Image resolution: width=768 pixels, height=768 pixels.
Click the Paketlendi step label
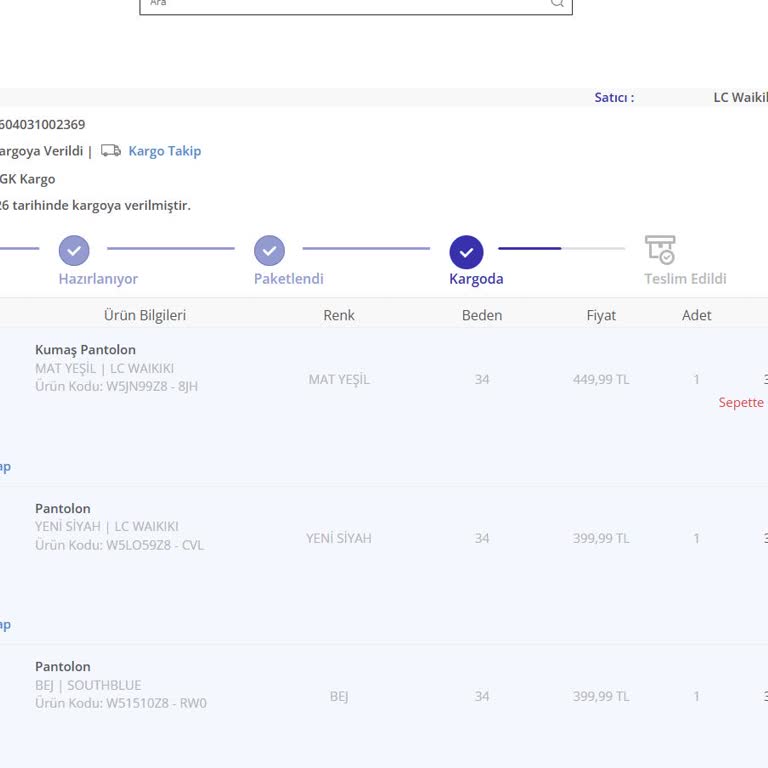[288, 279]
